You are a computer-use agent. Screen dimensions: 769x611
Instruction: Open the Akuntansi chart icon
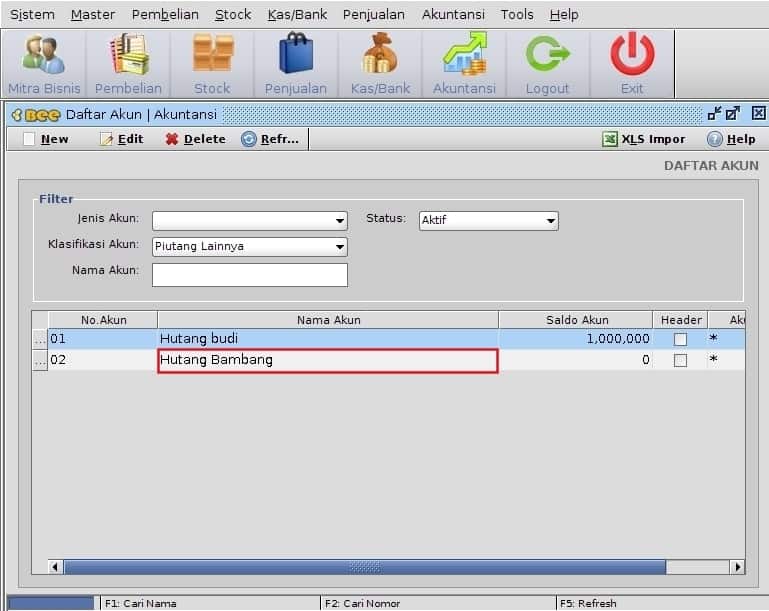click(x=464, y=64)
